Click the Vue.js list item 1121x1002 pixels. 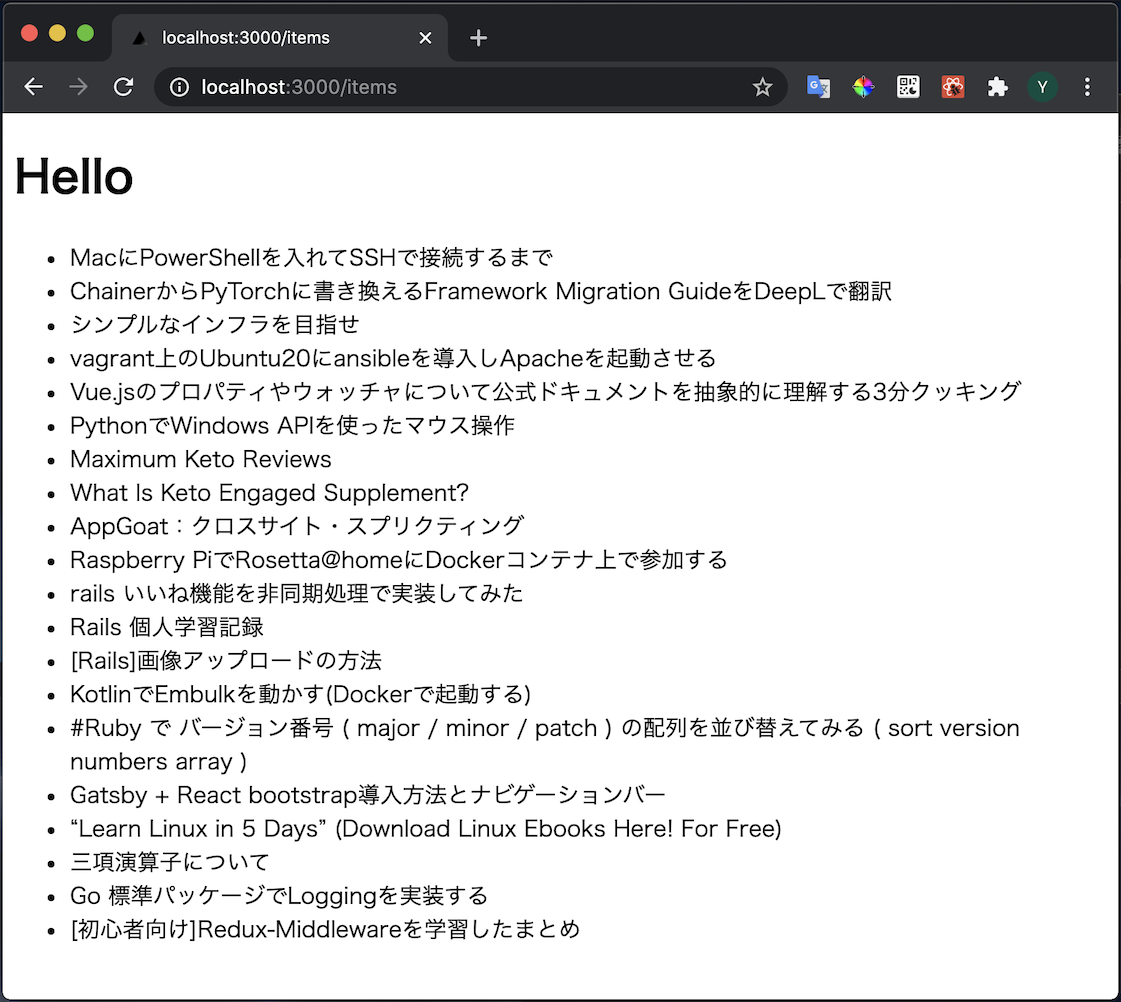545,392
